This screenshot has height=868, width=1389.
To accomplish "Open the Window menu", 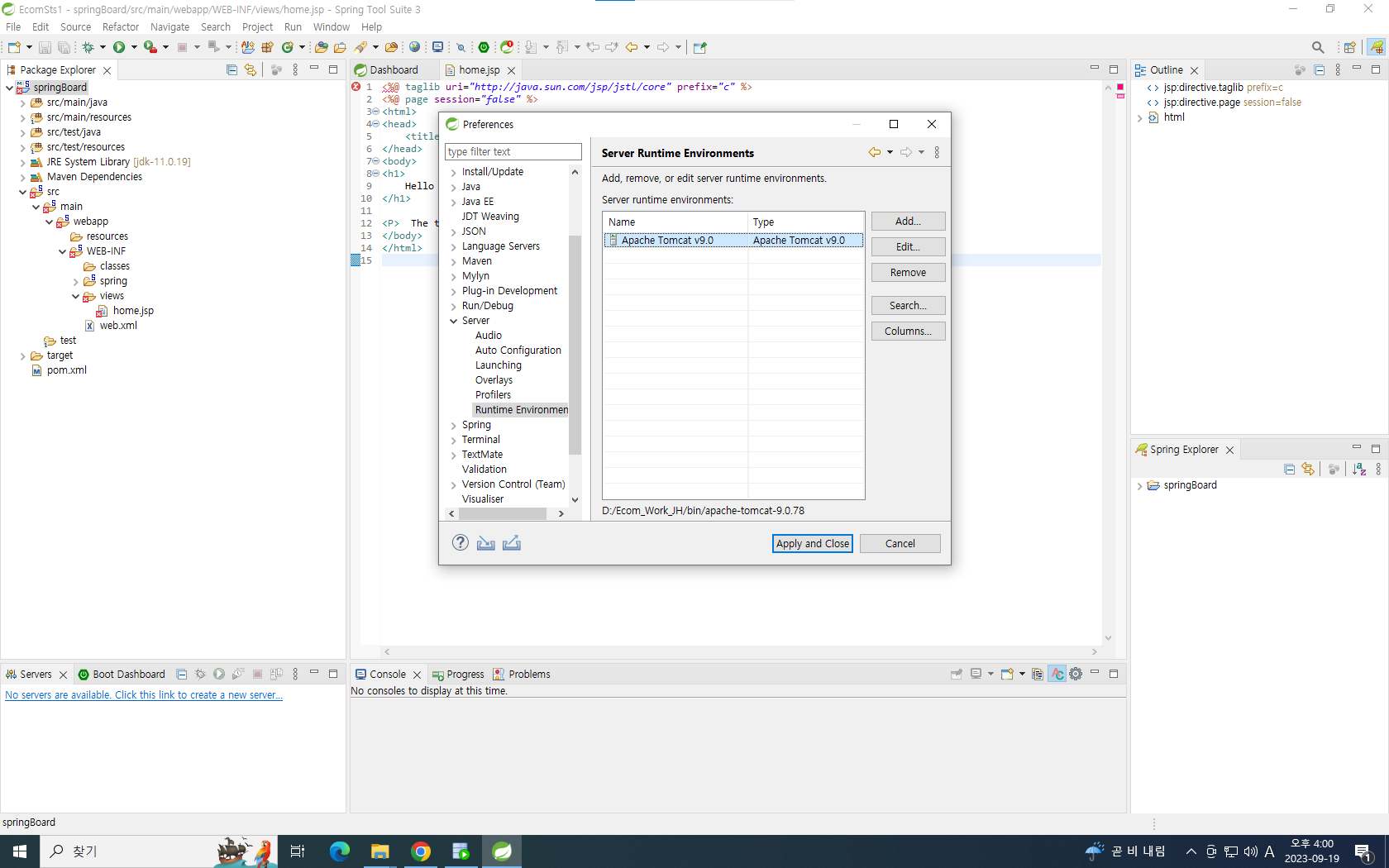I will click(x=331, y=26).
